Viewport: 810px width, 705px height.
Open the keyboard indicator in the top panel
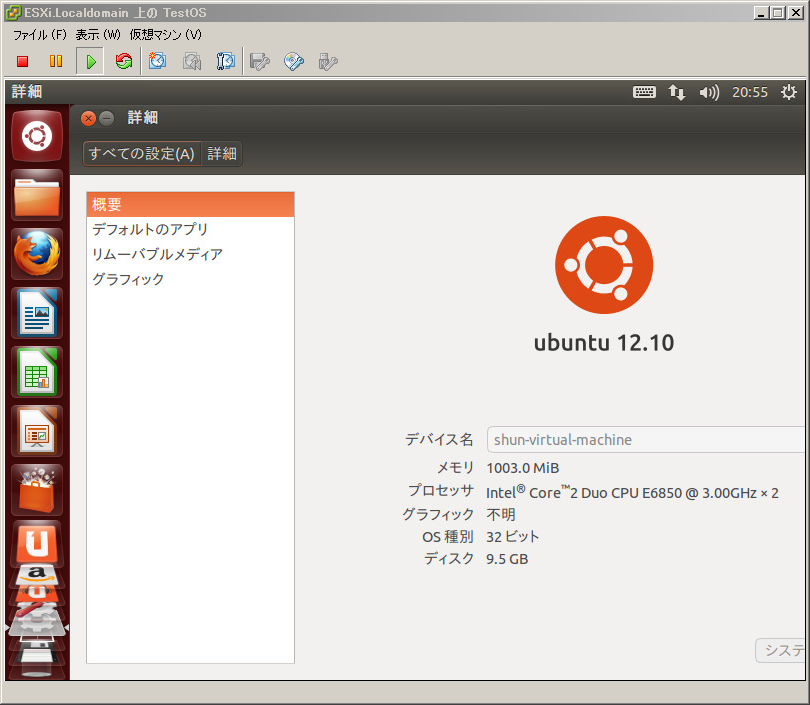coord(644,92)
